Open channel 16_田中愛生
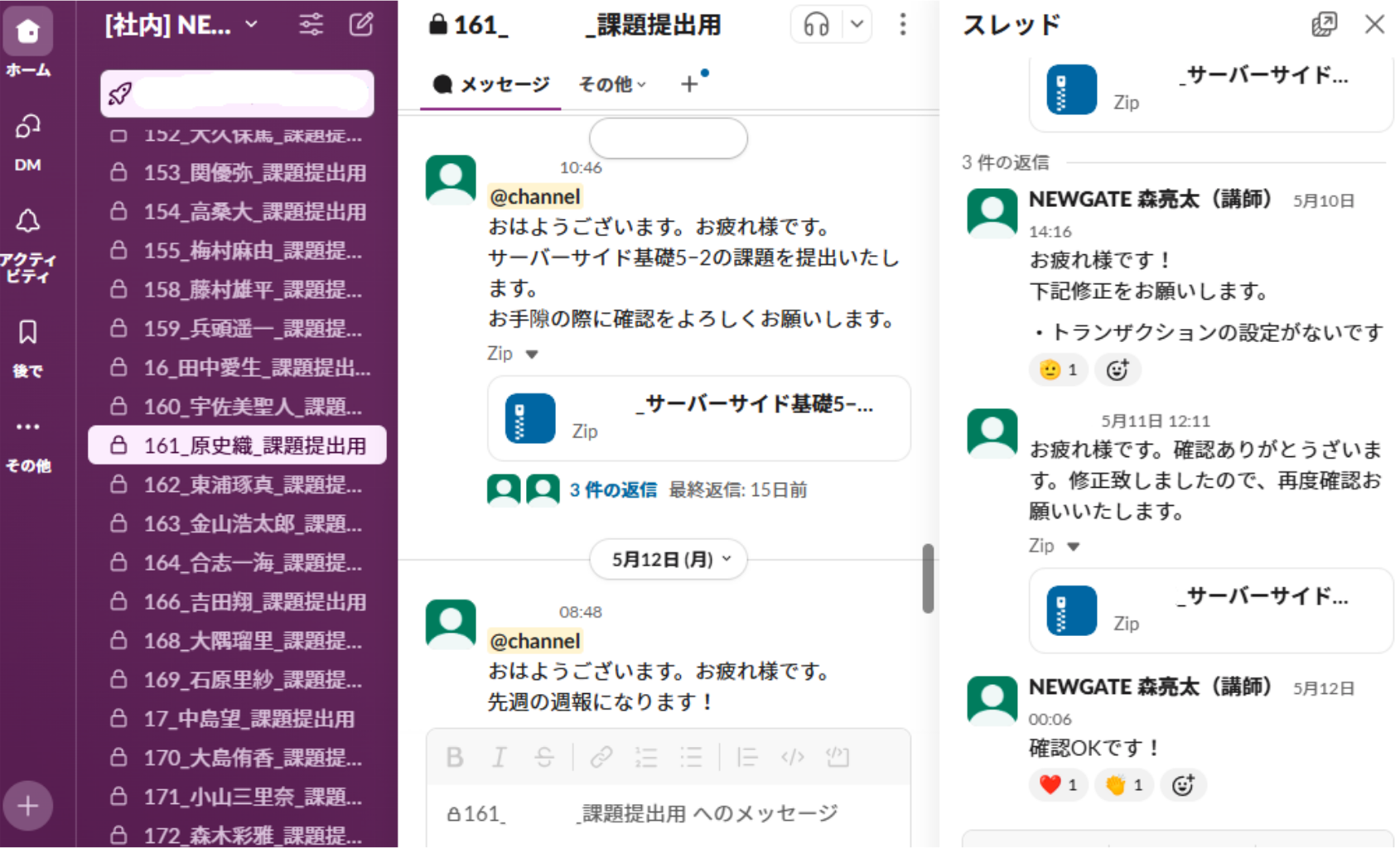 [x=237, y=367]
